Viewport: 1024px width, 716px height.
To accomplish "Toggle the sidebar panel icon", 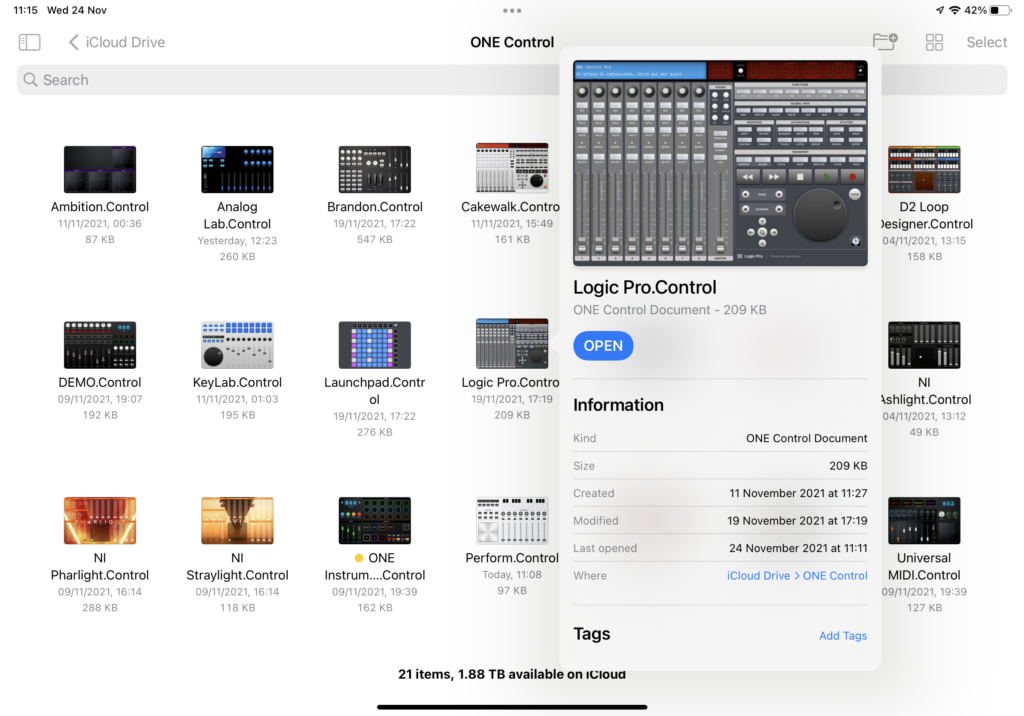I will pyautogui.click(x=30, y=42).
